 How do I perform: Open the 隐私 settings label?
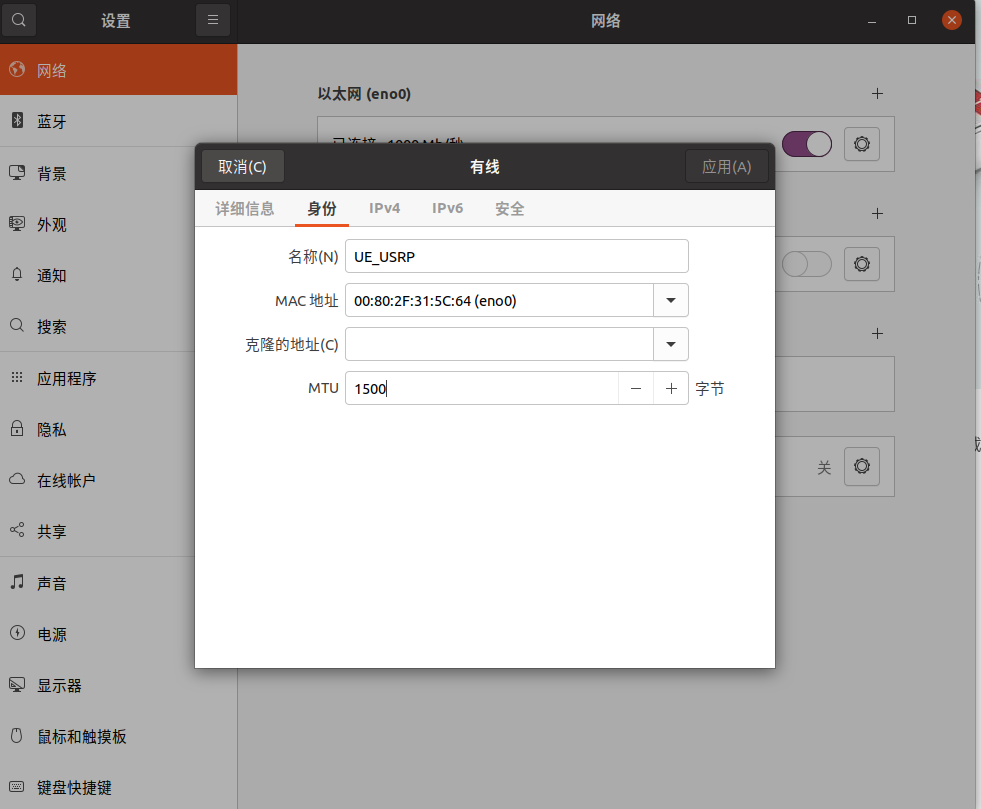pyautogui.click(x=52, y=429)
